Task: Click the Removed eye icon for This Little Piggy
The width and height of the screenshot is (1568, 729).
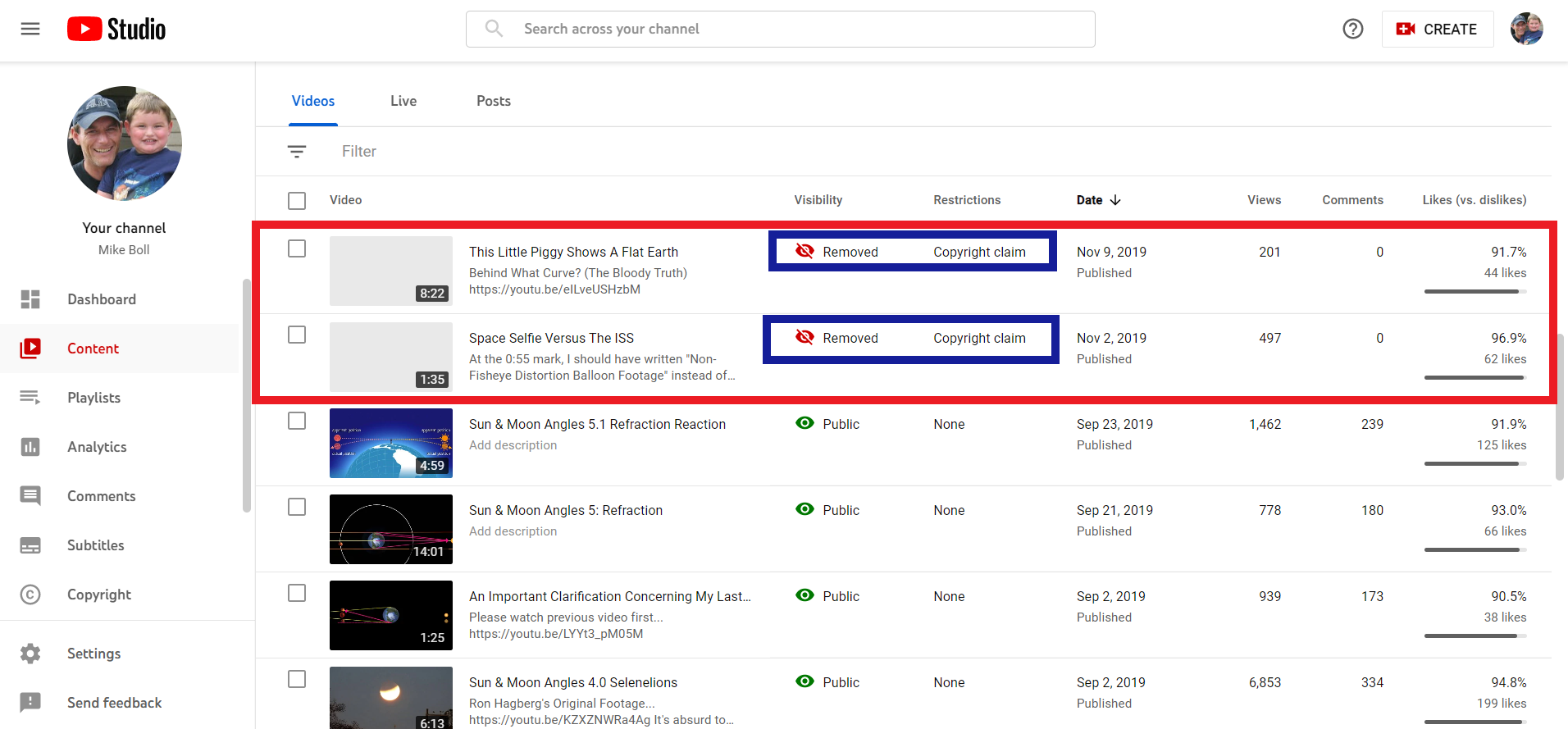Action: 805,251
